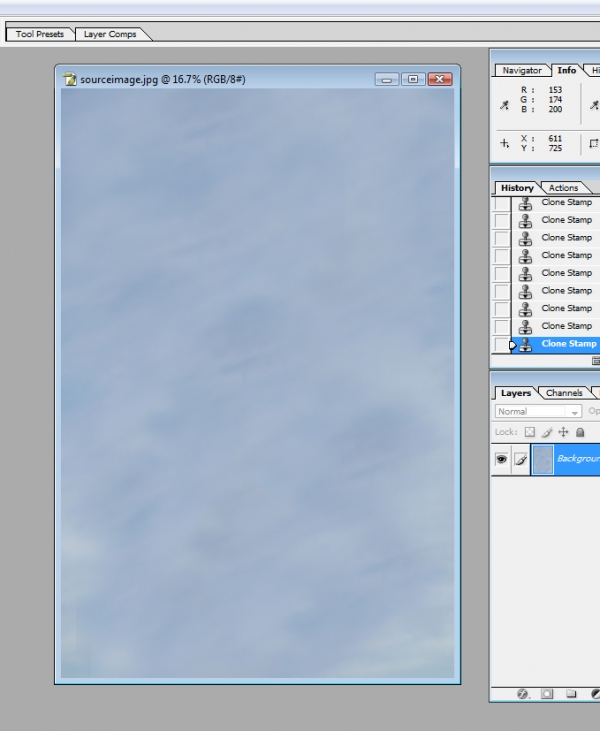Viewport: 600px width, 731px height.
Task: Toggle lock all padlock icon
Action: pyautogui.click(x=580, y=432)
